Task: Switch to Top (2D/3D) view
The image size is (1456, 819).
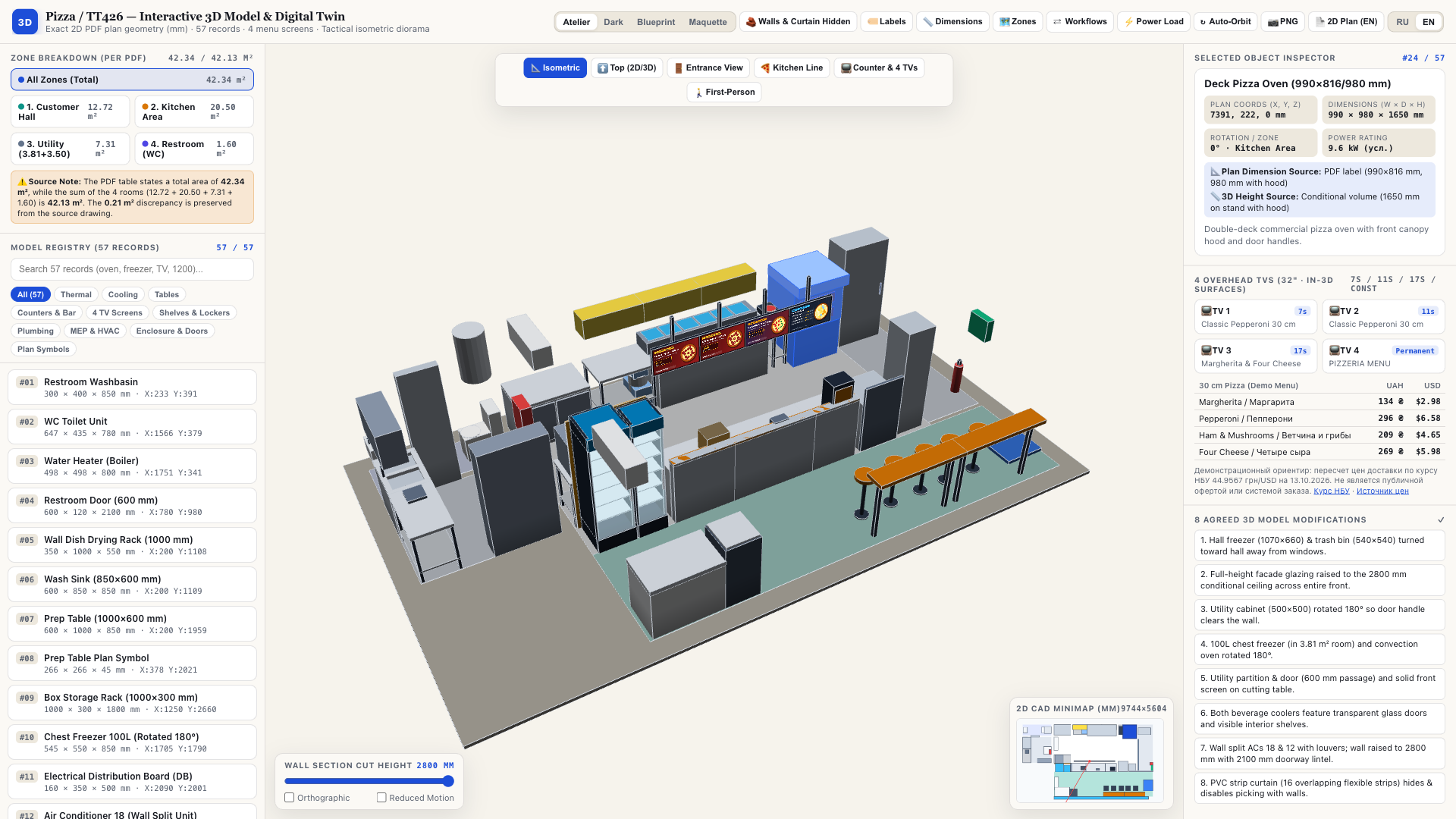Action: [x=627, y=68]
